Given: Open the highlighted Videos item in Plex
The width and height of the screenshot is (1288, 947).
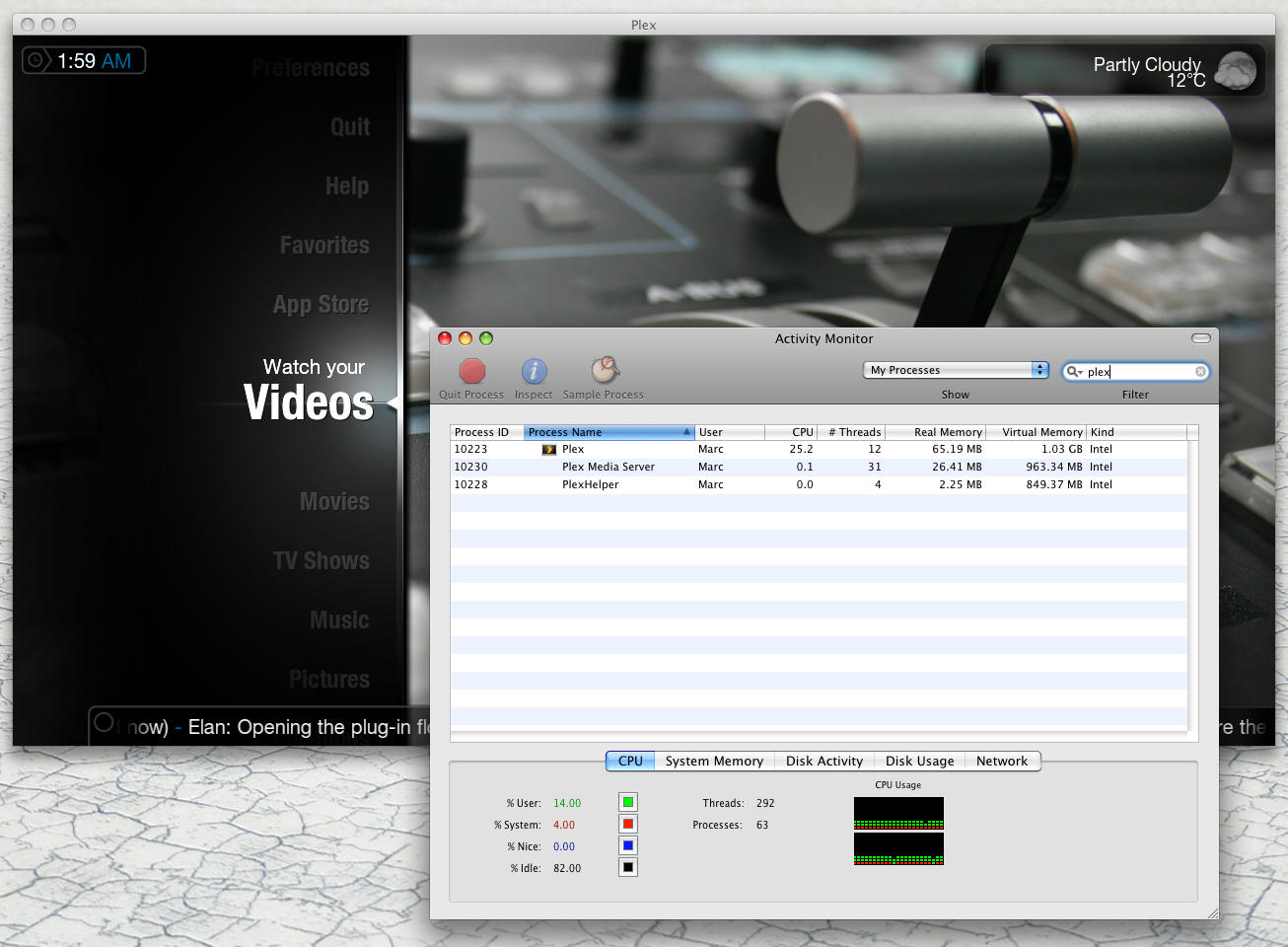Looking at the screenshot, I should coord(309,402).
